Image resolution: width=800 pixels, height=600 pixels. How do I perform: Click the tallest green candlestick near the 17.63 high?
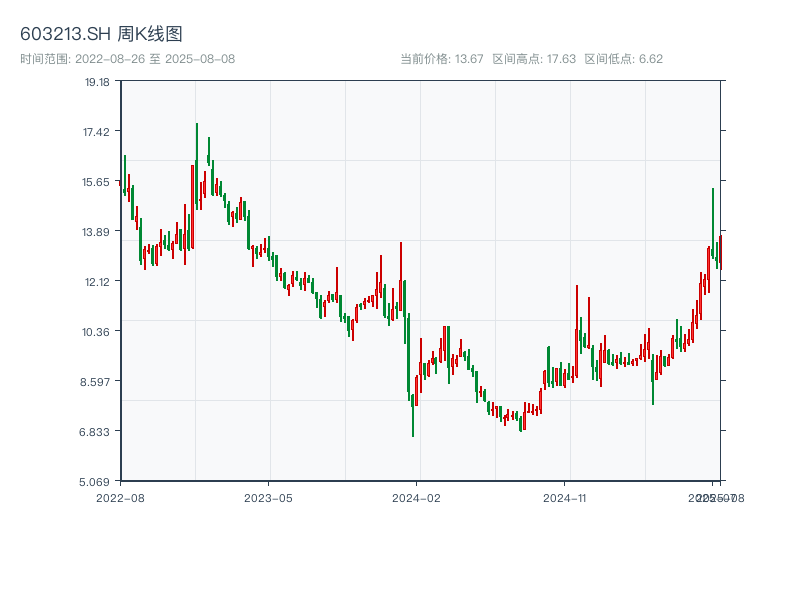(x=197, y=168)
